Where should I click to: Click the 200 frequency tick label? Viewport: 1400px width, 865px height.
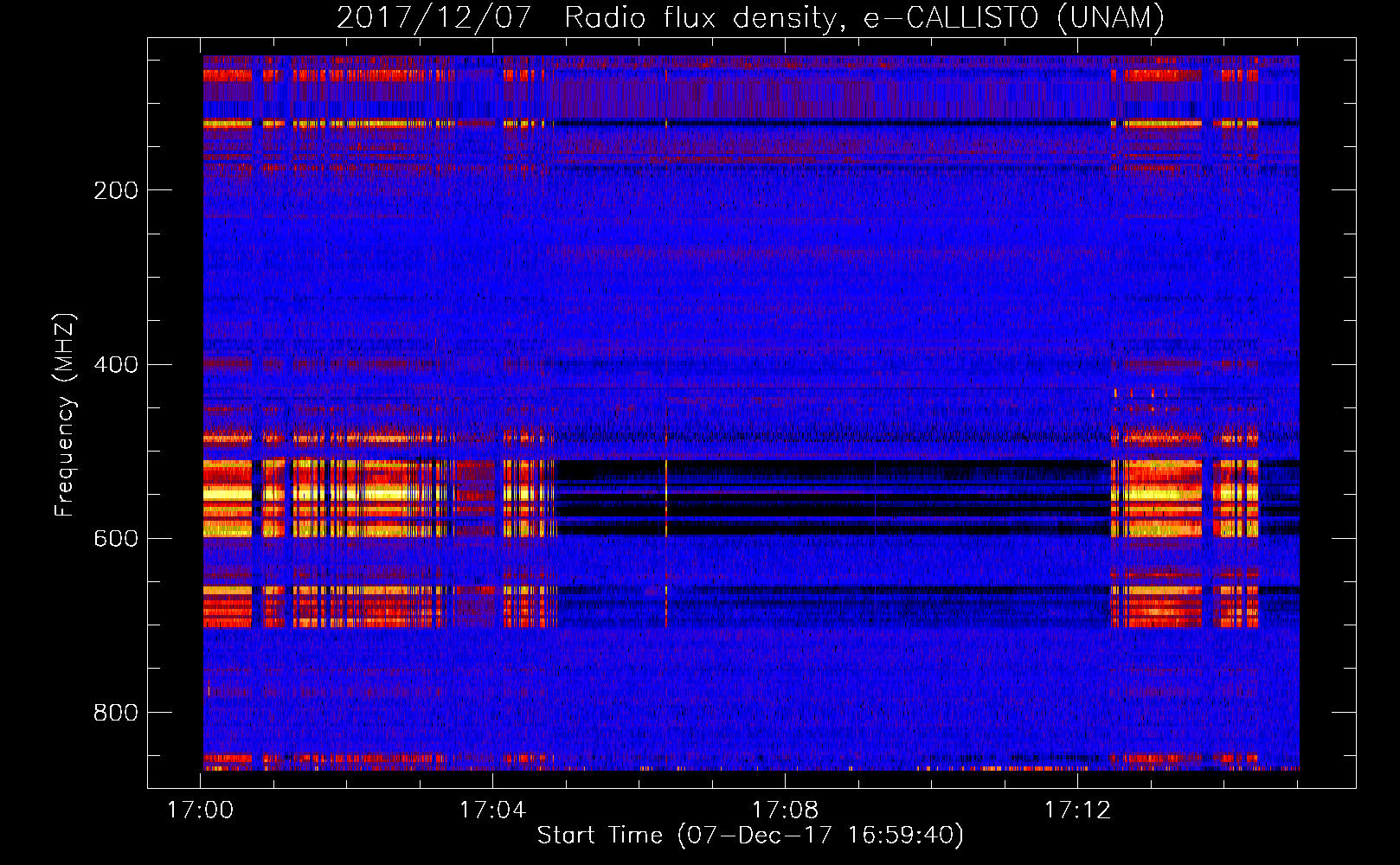pos(116,190)
